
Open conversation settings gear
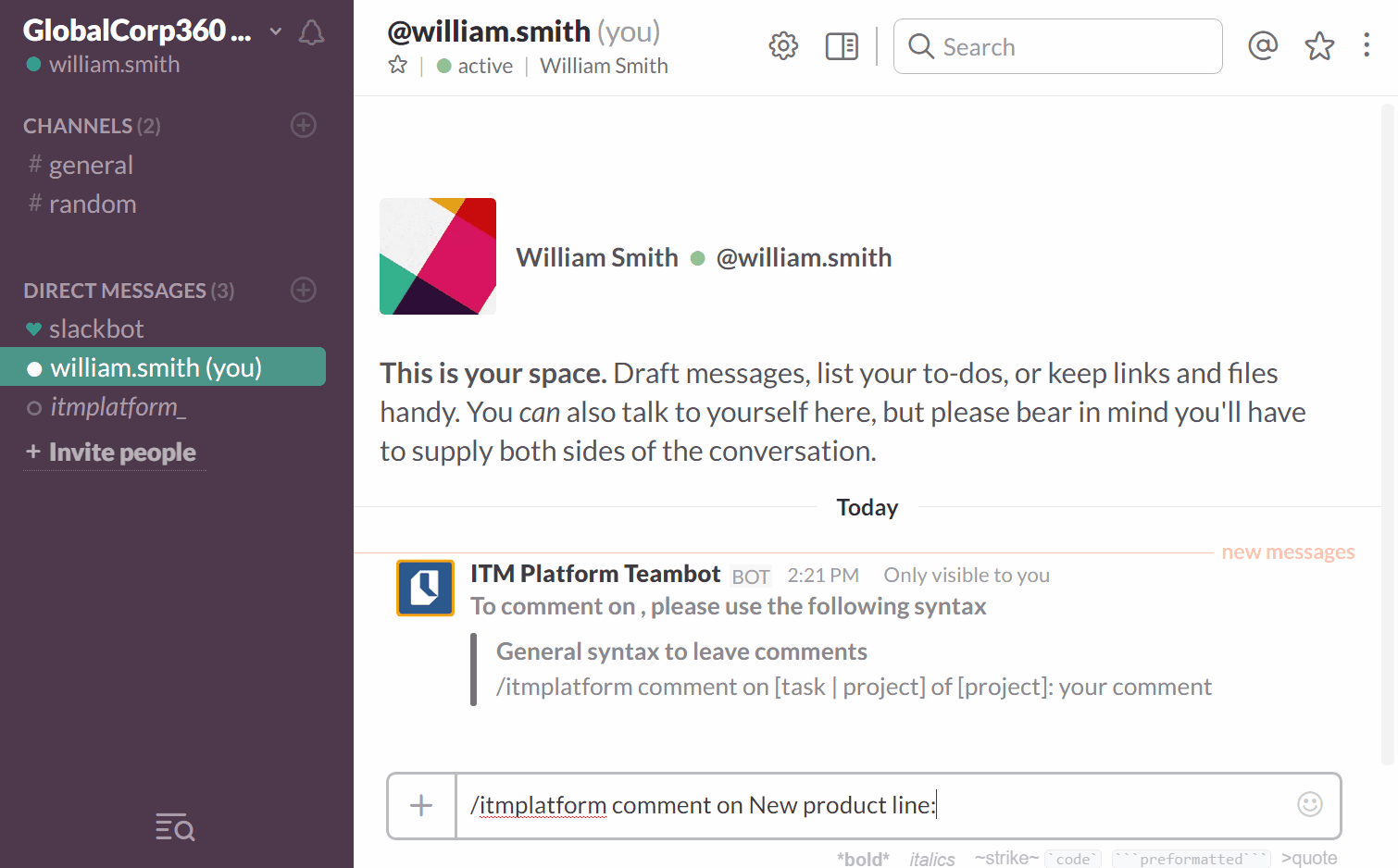point(783,45)
